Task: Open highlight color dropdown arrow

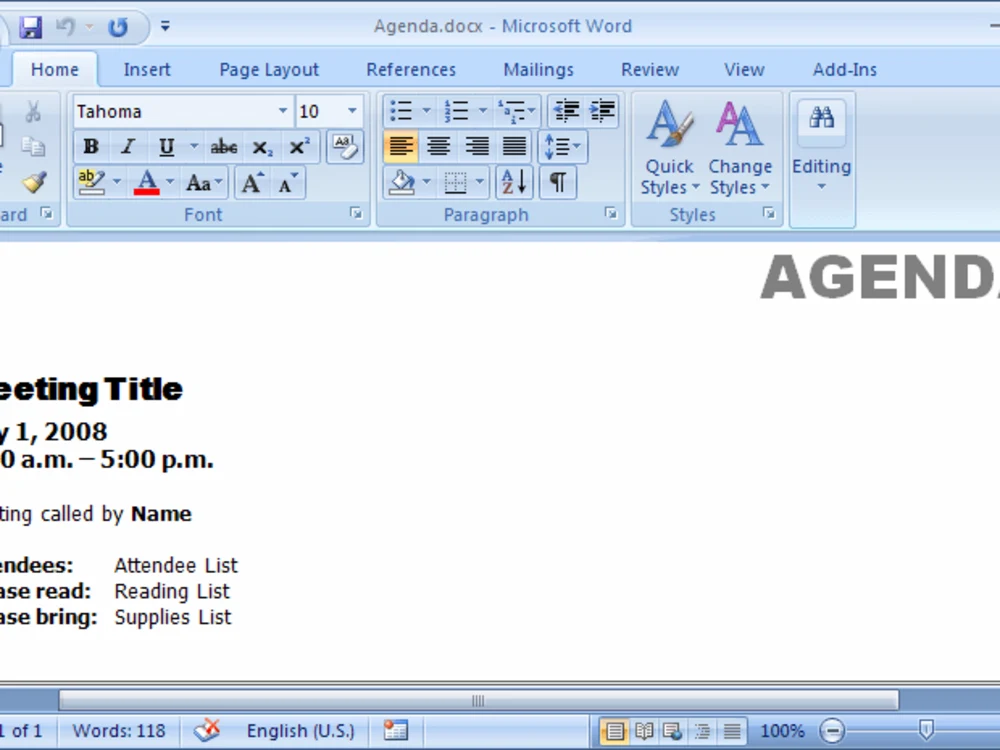Action: pos(117,182)
